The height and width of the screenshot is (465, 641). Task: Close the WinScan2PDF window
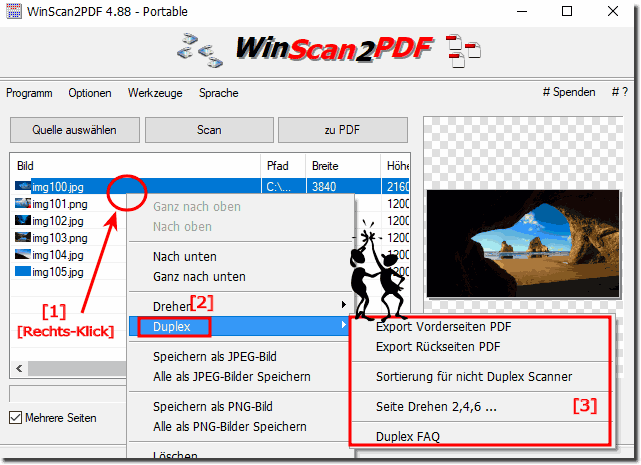[x=613, y=11]
